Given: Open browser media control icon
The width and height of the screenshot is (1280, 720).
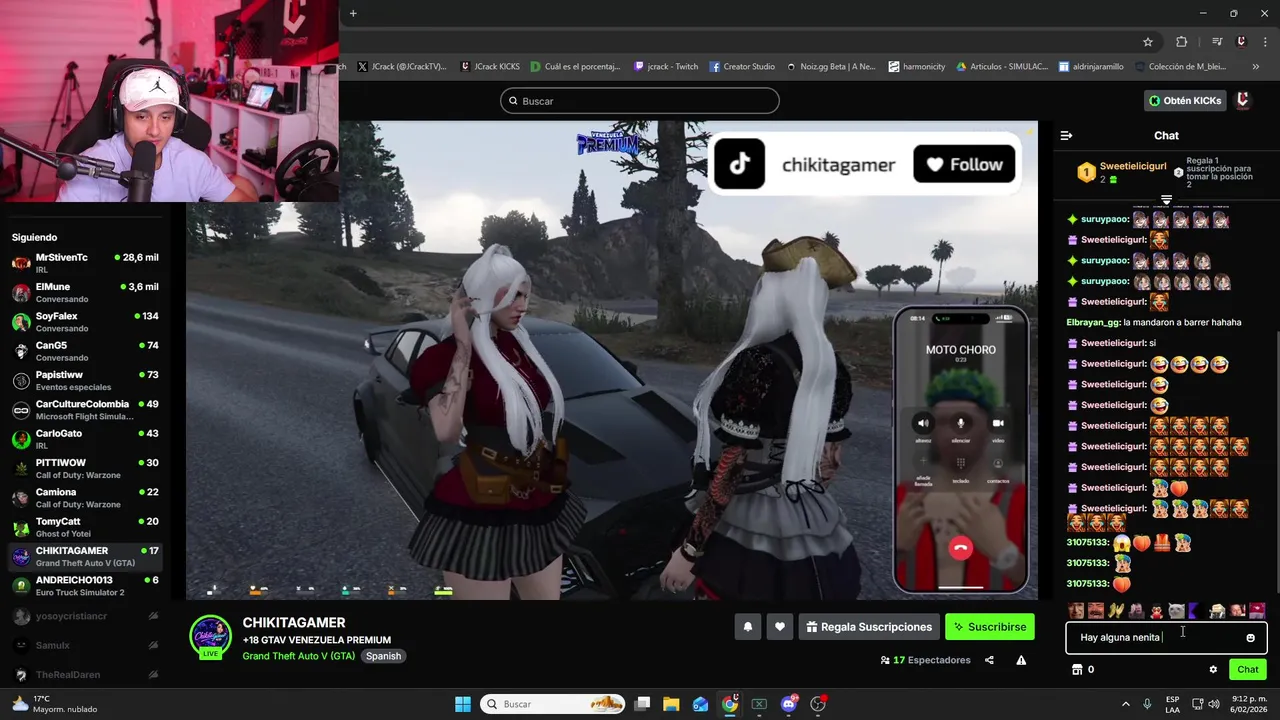Looking at the screenshot, I should point(1217,42).
